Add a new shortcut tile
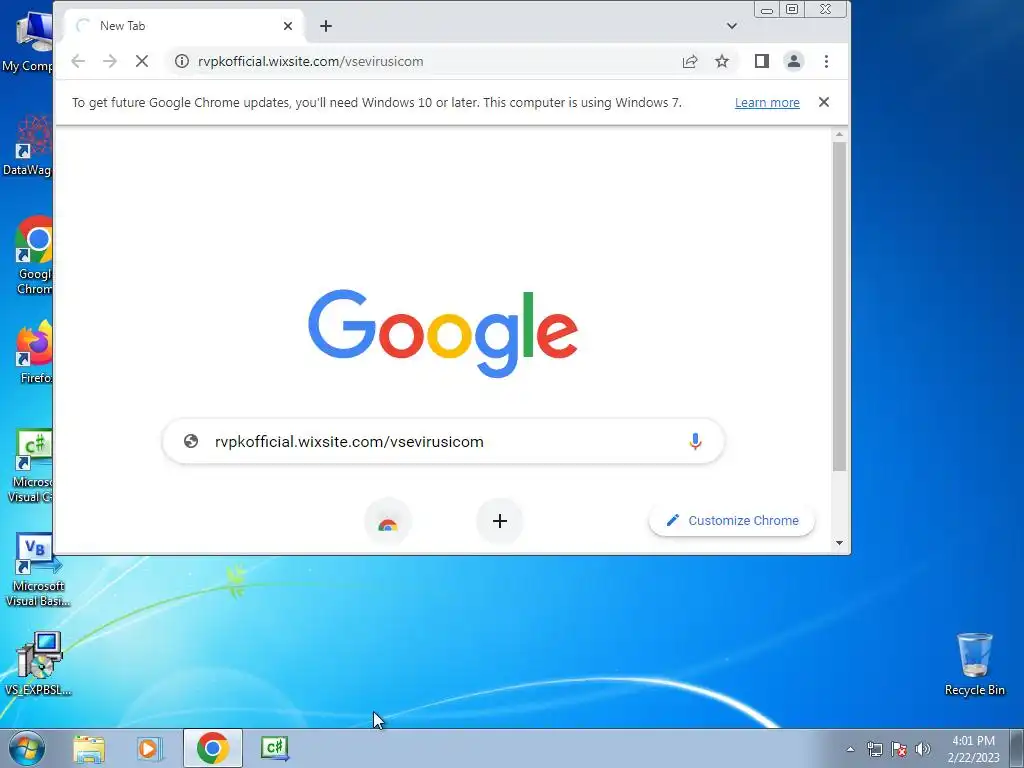The height and width of the screenshot is (768, 1024). 500,521
